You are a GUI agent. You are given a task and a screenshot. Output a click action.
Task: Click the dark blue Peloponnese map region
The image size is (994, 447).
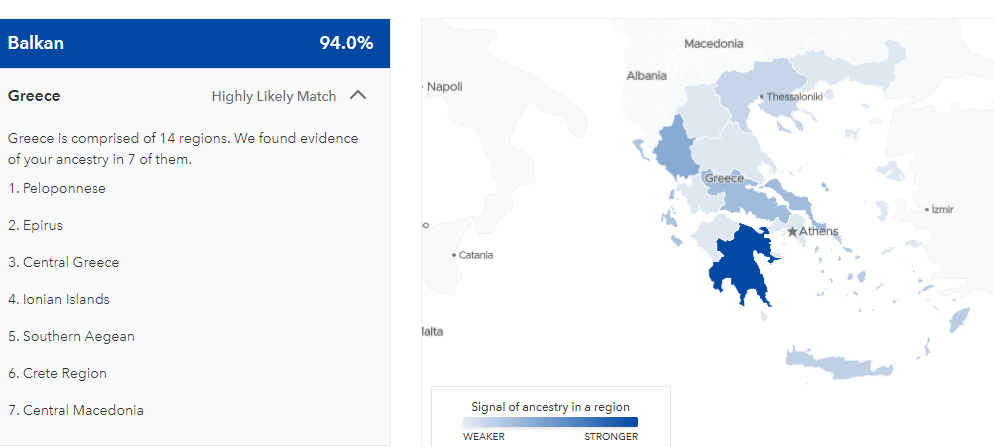pos(742,266)
